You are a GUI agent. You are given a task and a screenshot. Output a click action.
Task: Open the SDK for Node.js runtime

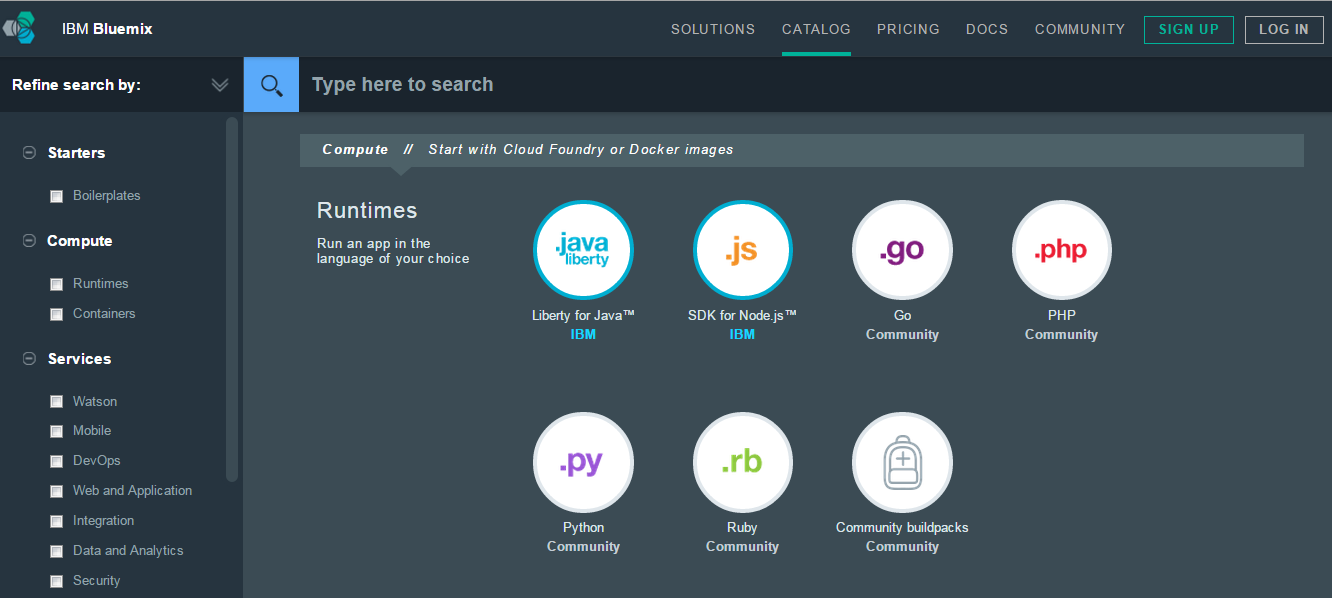click(x=742, y=250)
